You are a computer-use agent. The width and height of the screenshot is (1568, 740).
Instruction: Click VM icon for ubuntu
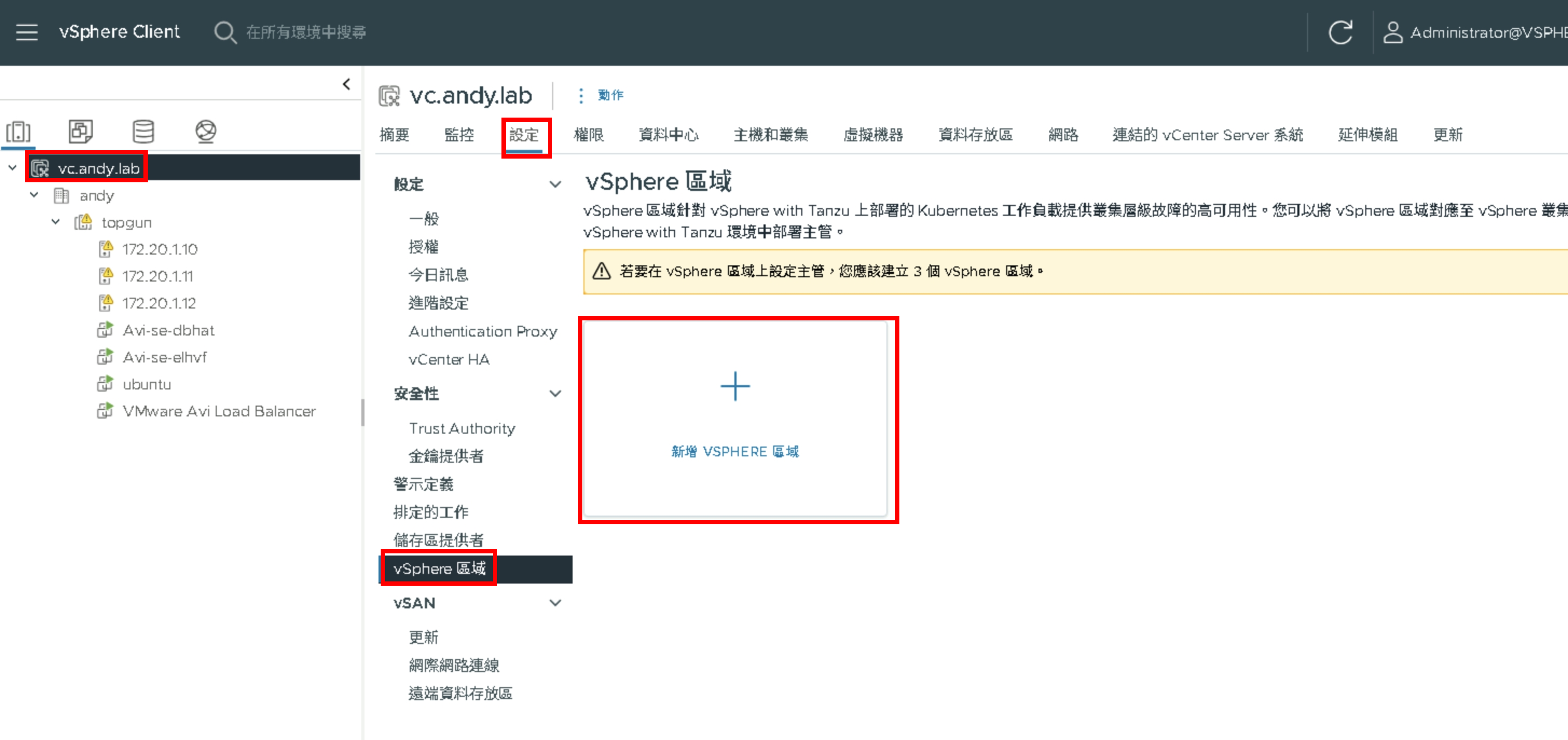tap(105, 383)
